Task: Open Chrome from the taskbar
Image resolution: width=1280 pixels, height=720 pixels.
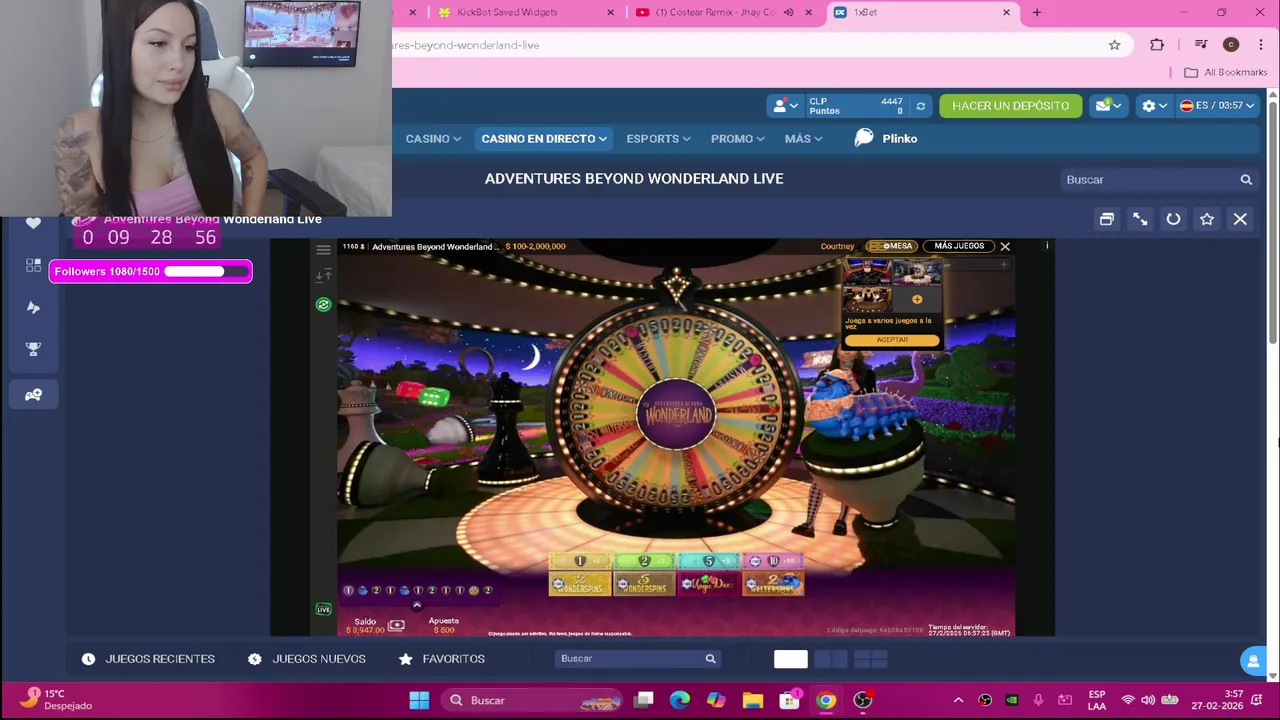Action: [x=826, y=700]
